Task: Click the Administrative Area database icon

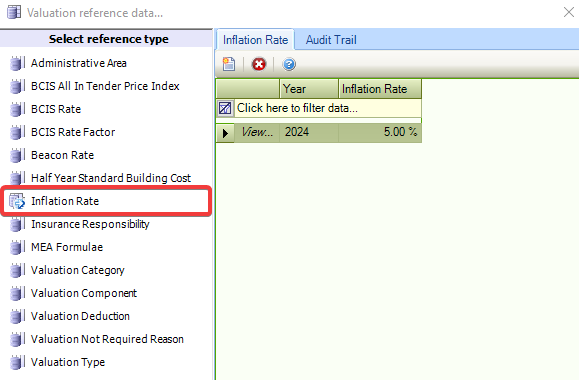Action: [x=17, y=63]
